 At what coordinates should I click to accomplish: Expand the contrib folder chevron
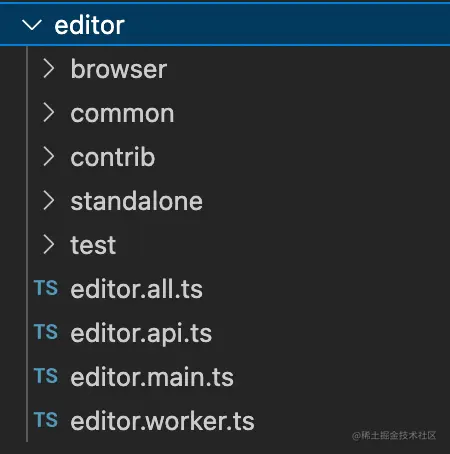tap(49, 157)
